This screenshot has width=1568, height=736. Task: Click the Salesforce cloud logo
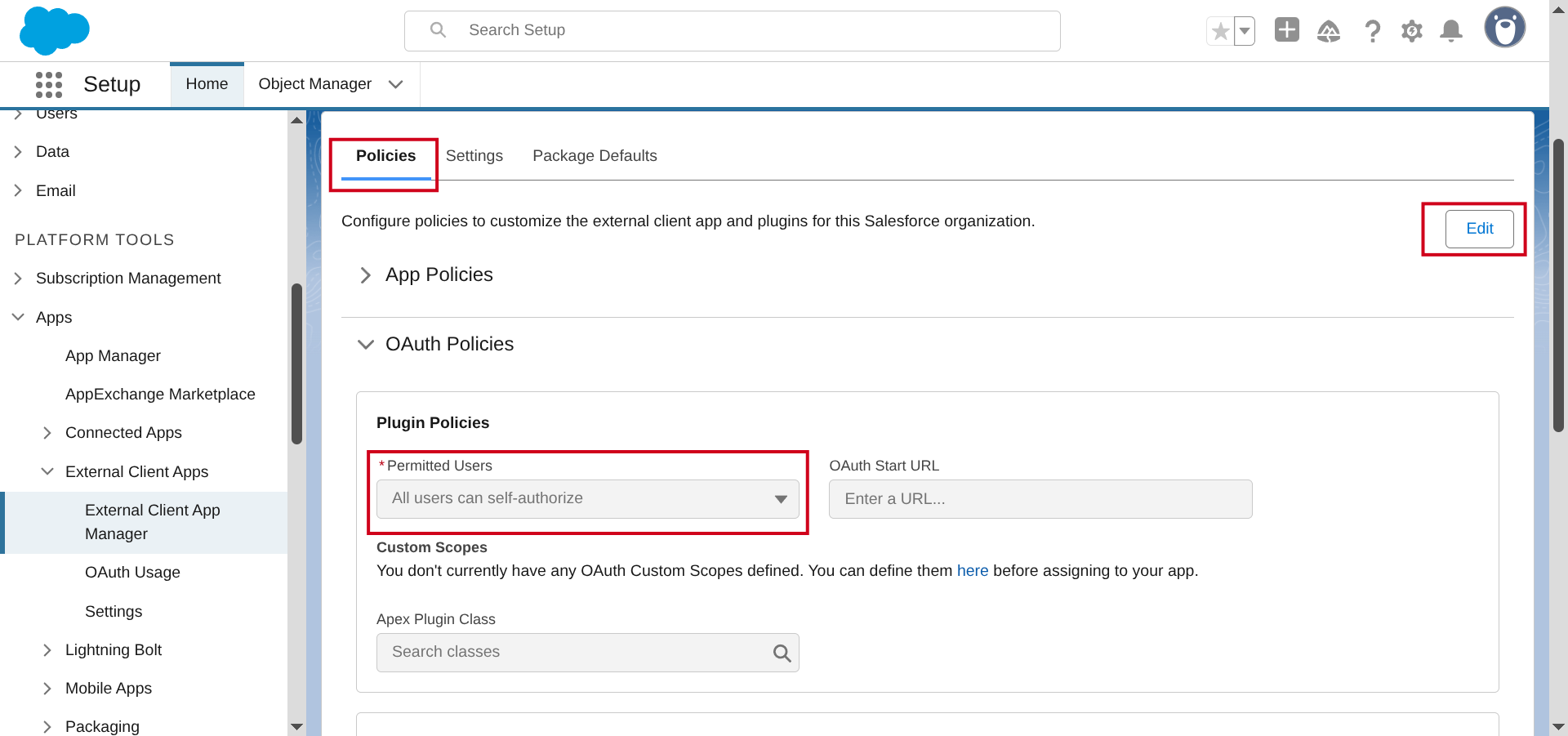tap(54, 30)
